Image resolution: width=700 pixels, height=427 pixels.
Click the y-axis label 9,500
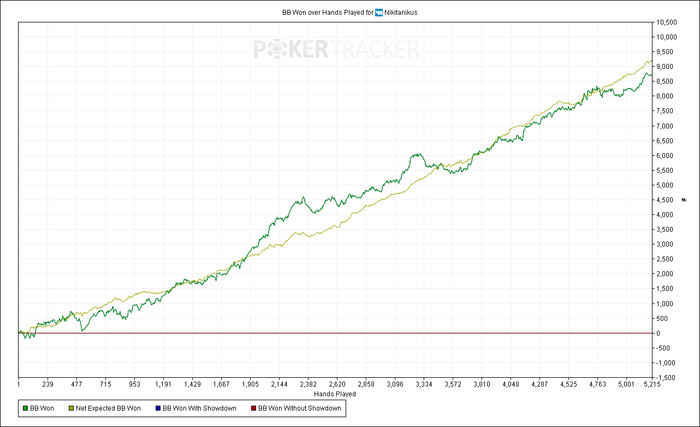[x=665, y=52]
